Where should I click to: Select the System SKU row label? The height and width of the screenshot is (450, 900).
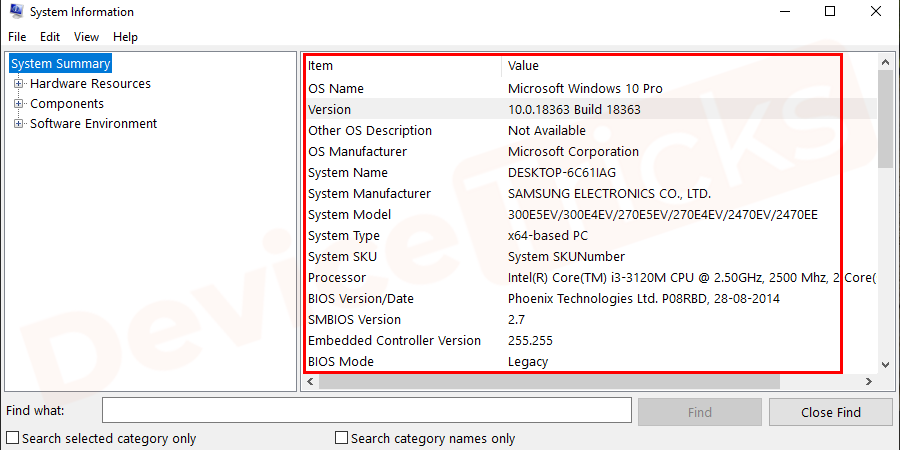point(343,257)
